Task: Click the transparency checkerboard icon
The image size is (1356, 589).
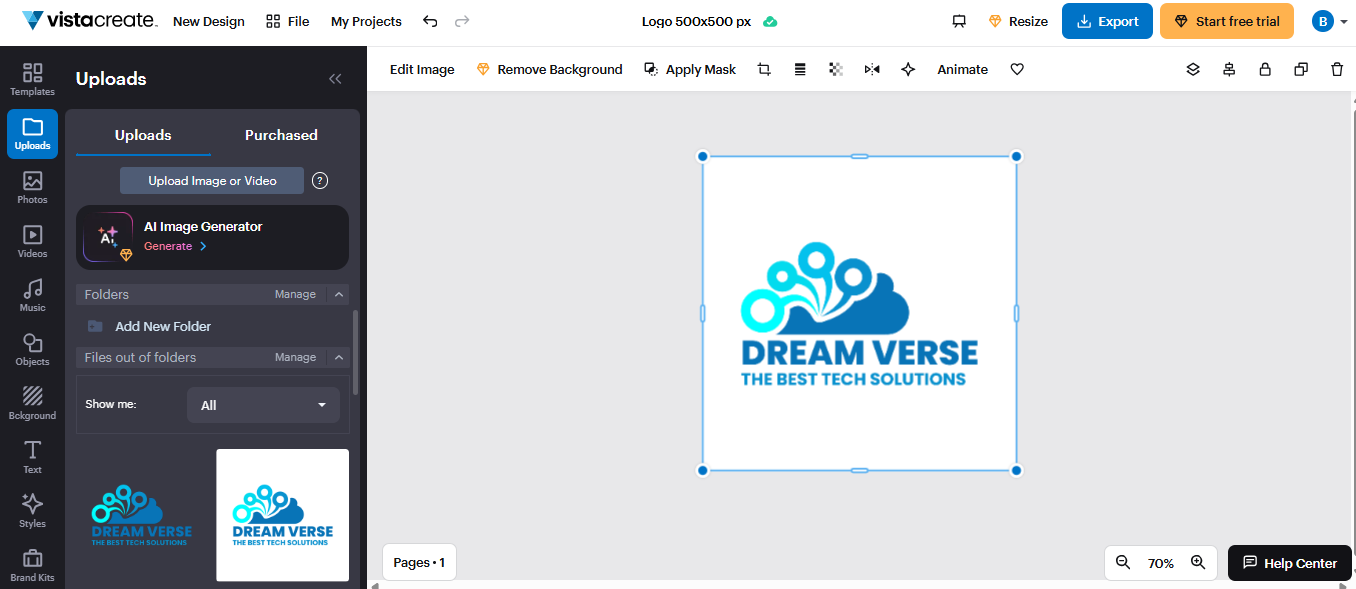Action: point(836,69)
